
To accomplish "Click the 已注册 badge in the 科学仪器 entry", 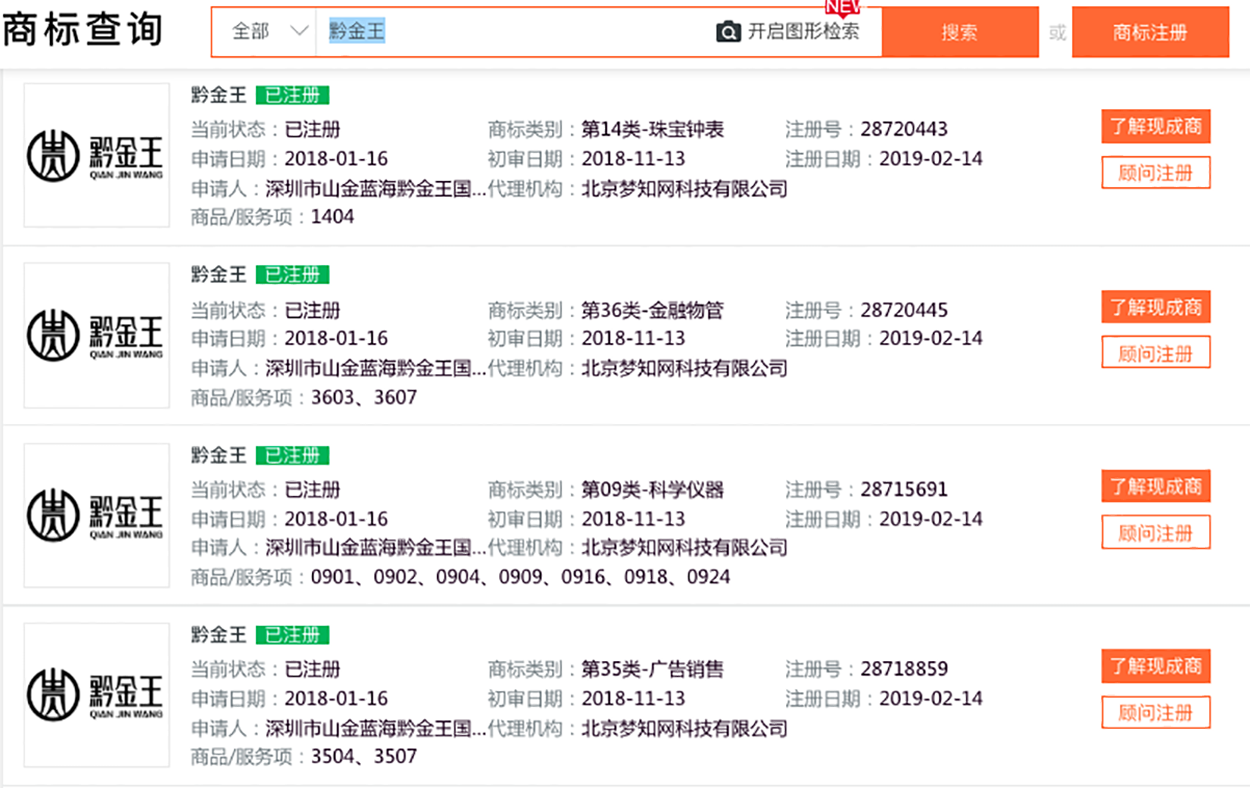I will (292, 455).
